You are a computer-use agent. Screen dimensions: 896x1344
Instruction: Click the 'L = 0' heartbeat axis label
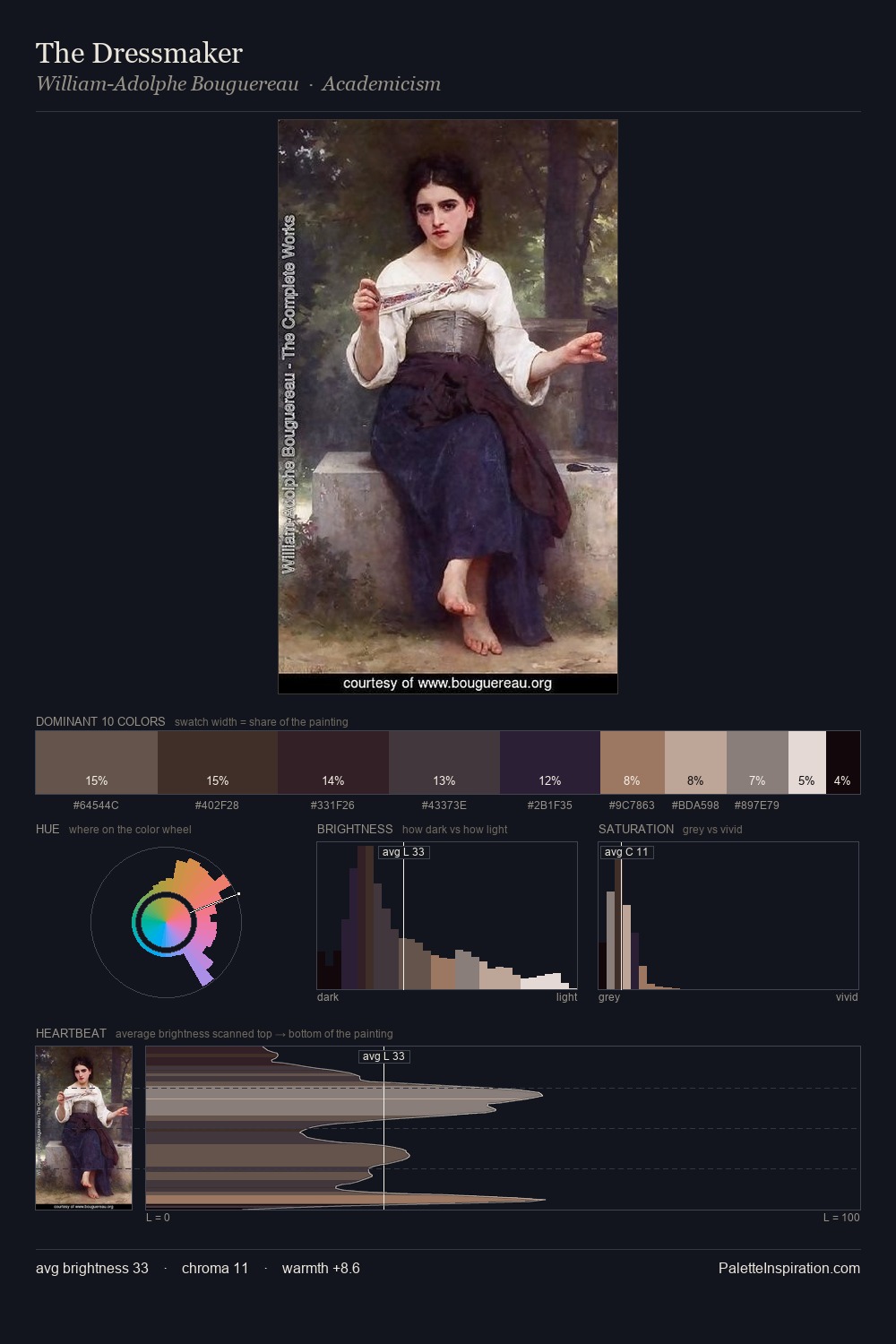coord(158,1218)
